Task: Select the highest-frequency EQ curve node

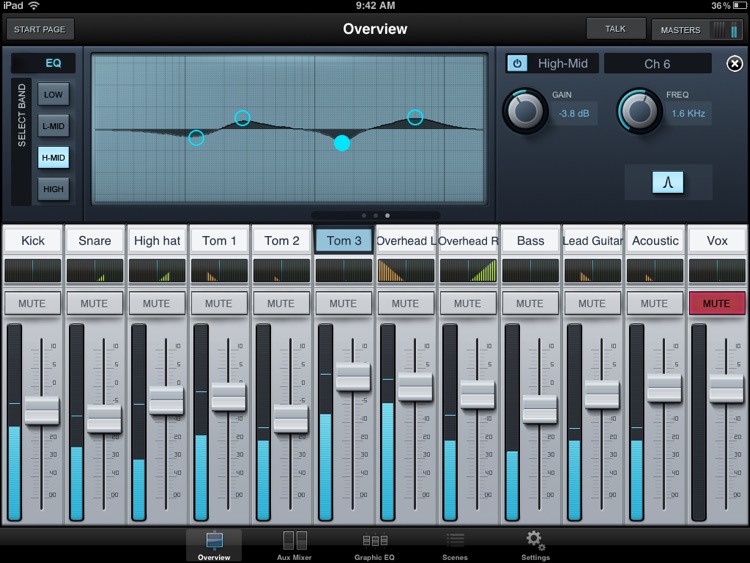Action: point(415,117)
